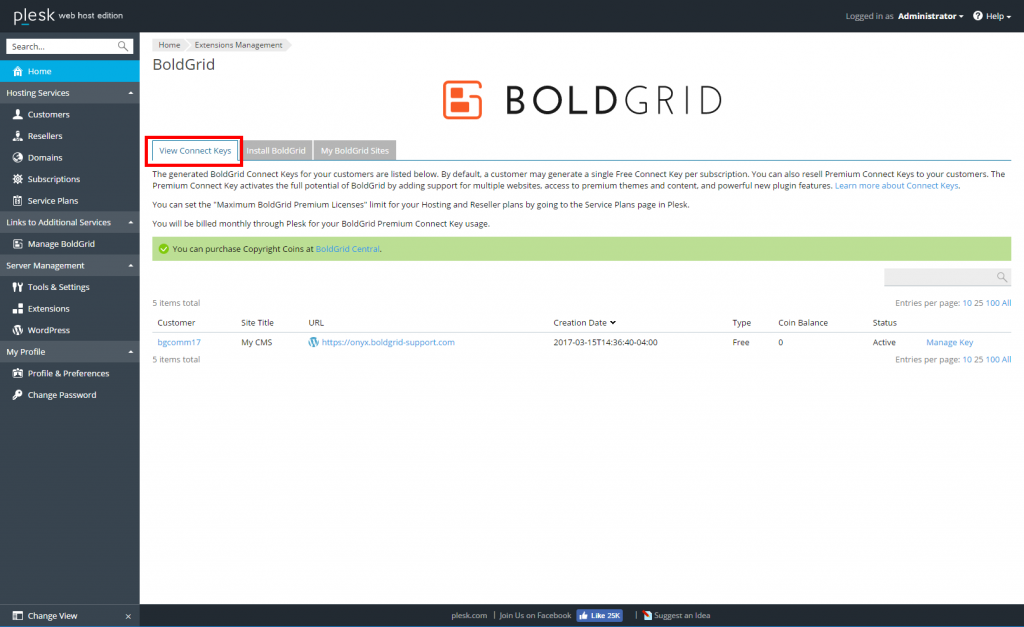Click the Profile & Preferences icon
The height and width of the screenshot is (627, 1024).
18,373
